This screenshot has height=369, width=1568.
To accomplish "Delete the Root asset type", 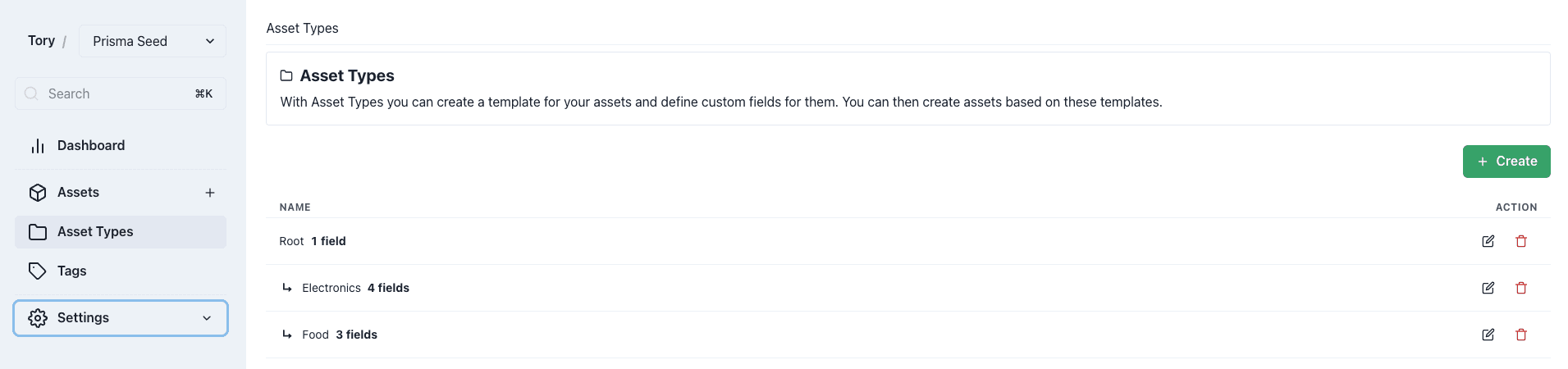I will [x=1520, y=241].
